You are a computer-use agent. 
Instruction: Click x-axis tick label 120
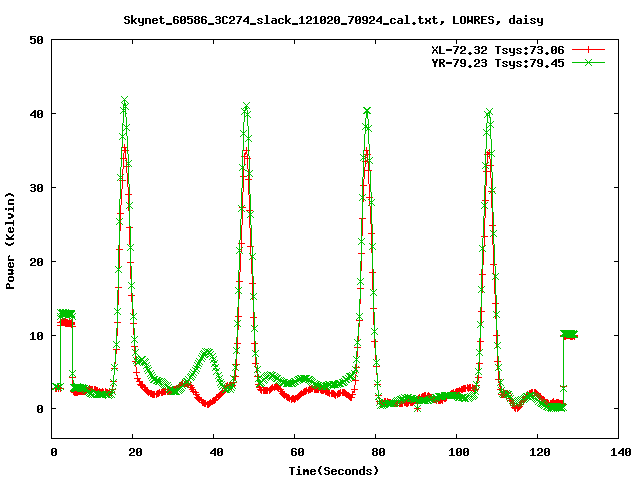[x=540, y=452]
